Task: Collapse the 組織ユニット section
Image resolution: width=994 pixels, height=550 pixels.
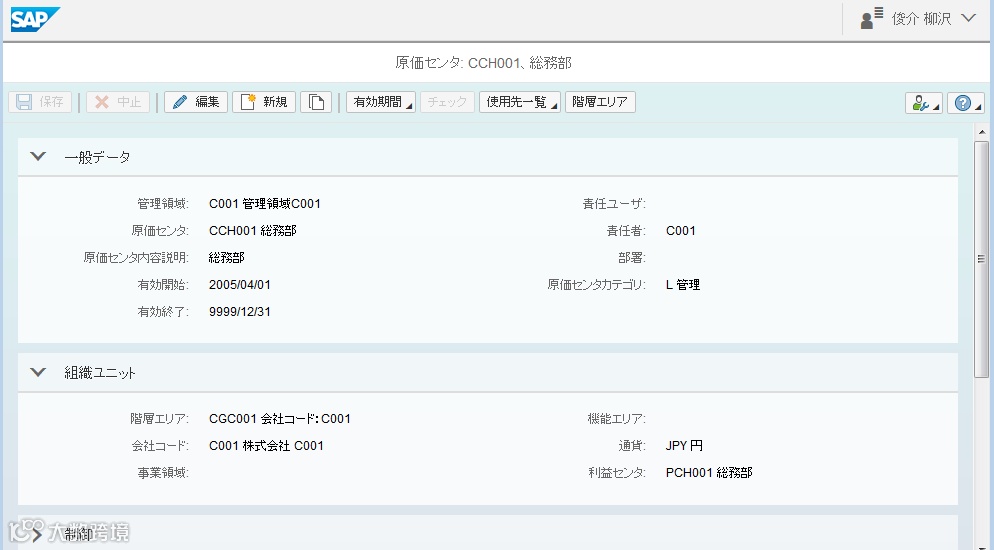Action: point(38,373)
